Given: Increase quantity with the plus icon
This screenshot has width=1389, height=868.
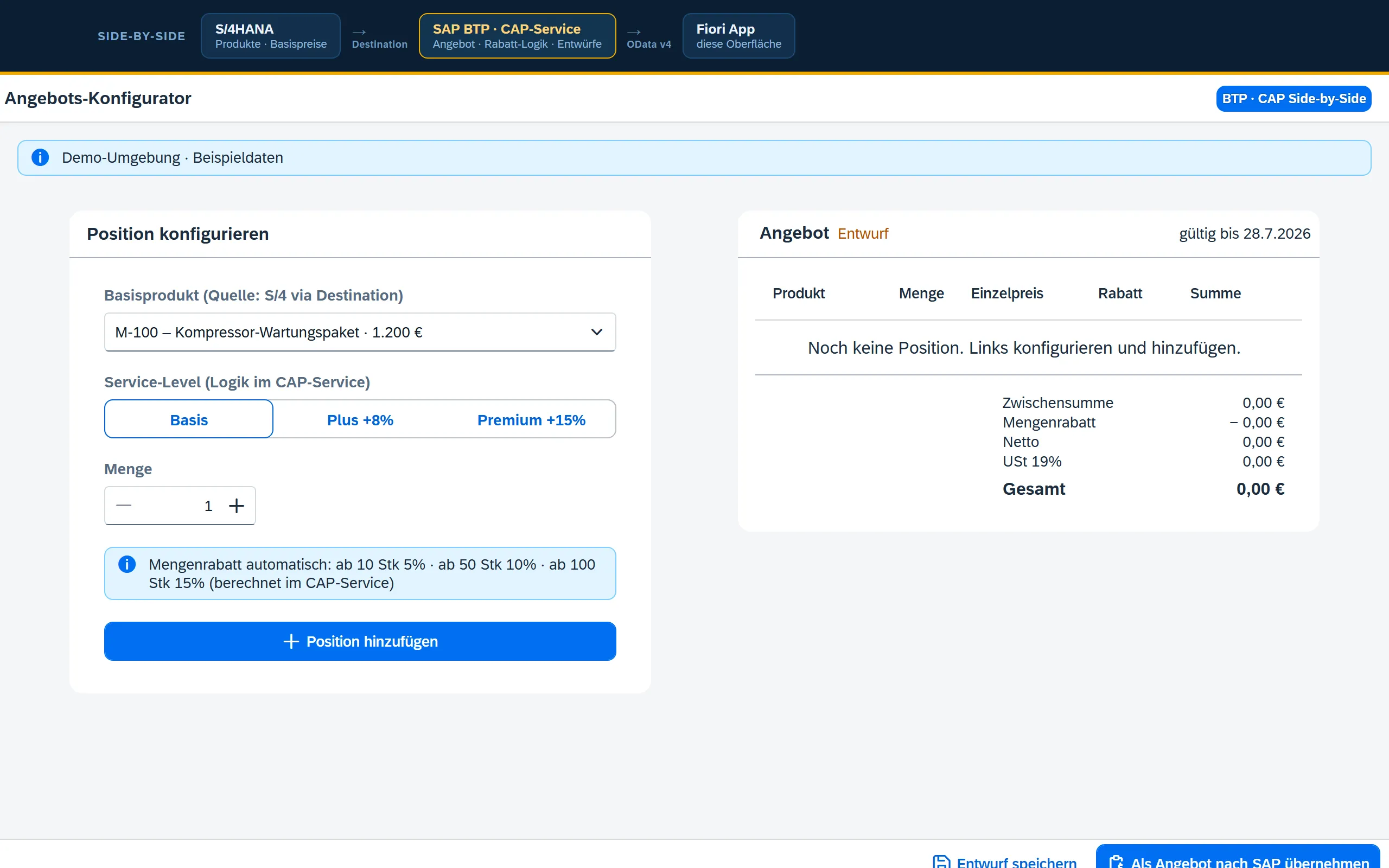Looking at the screenshot, I should point(237,506).
